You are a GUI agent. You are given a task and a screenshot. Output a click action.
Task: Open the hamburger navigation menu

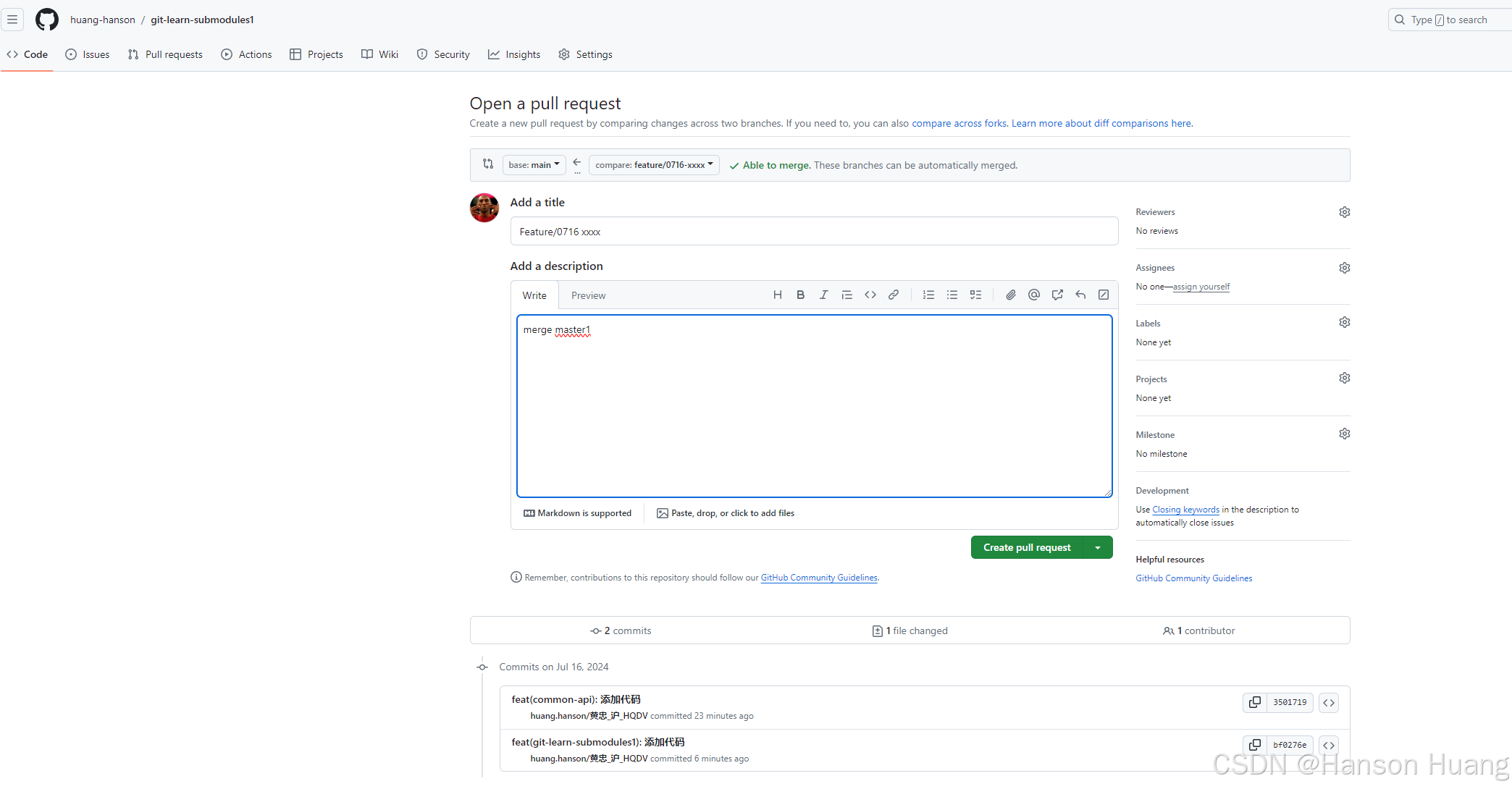click(12, 20)
